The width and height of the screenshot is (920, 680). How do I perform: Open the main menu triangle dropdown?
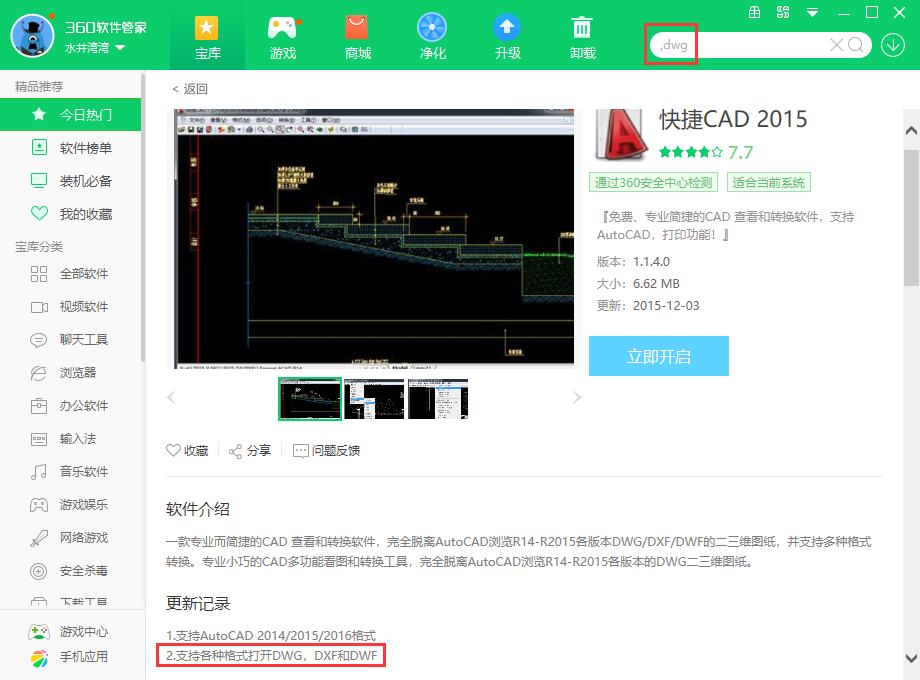coord(812,13)
